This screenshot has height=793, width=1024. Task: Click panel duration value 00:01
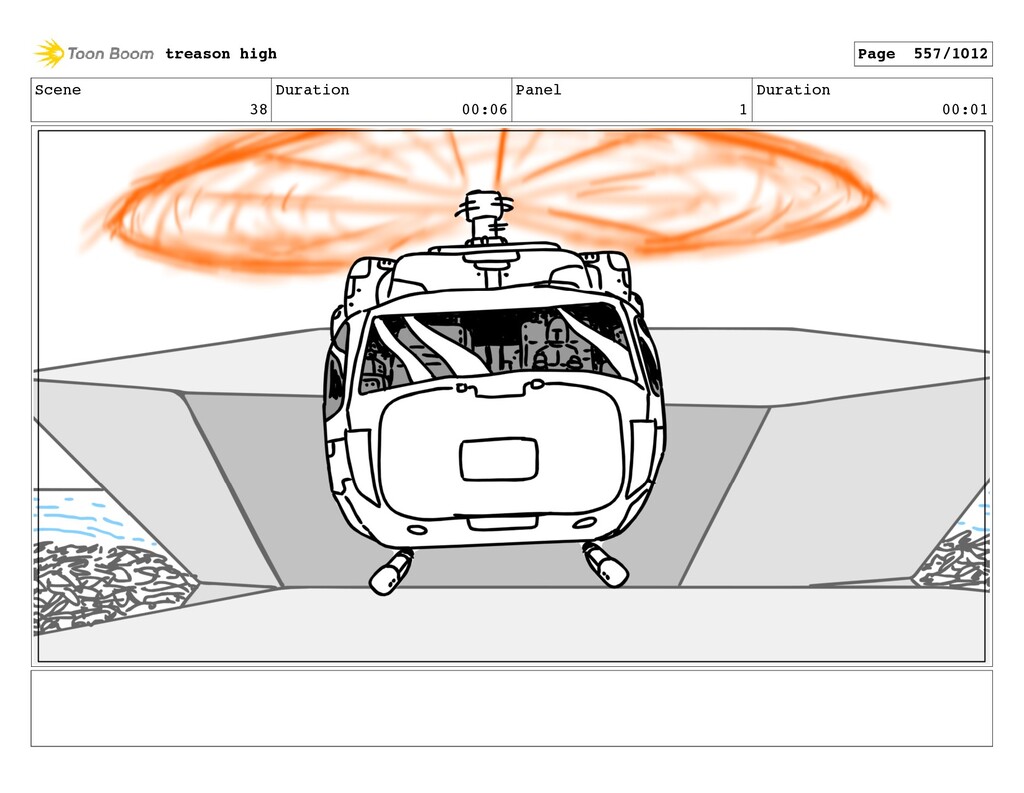point(965,110)
